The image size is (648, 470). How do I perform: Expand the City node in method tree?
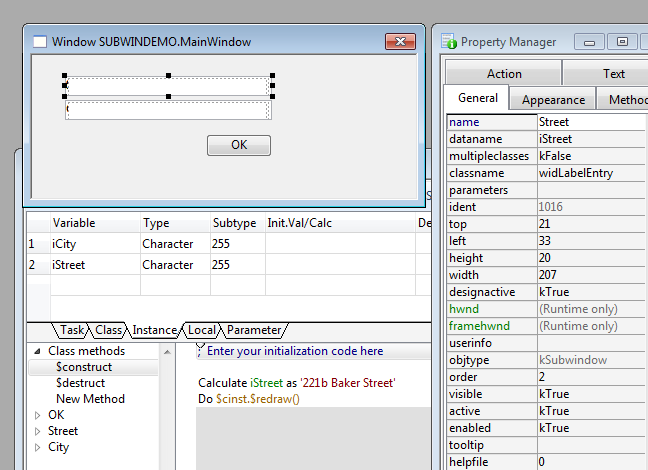(x=38, y=447)
